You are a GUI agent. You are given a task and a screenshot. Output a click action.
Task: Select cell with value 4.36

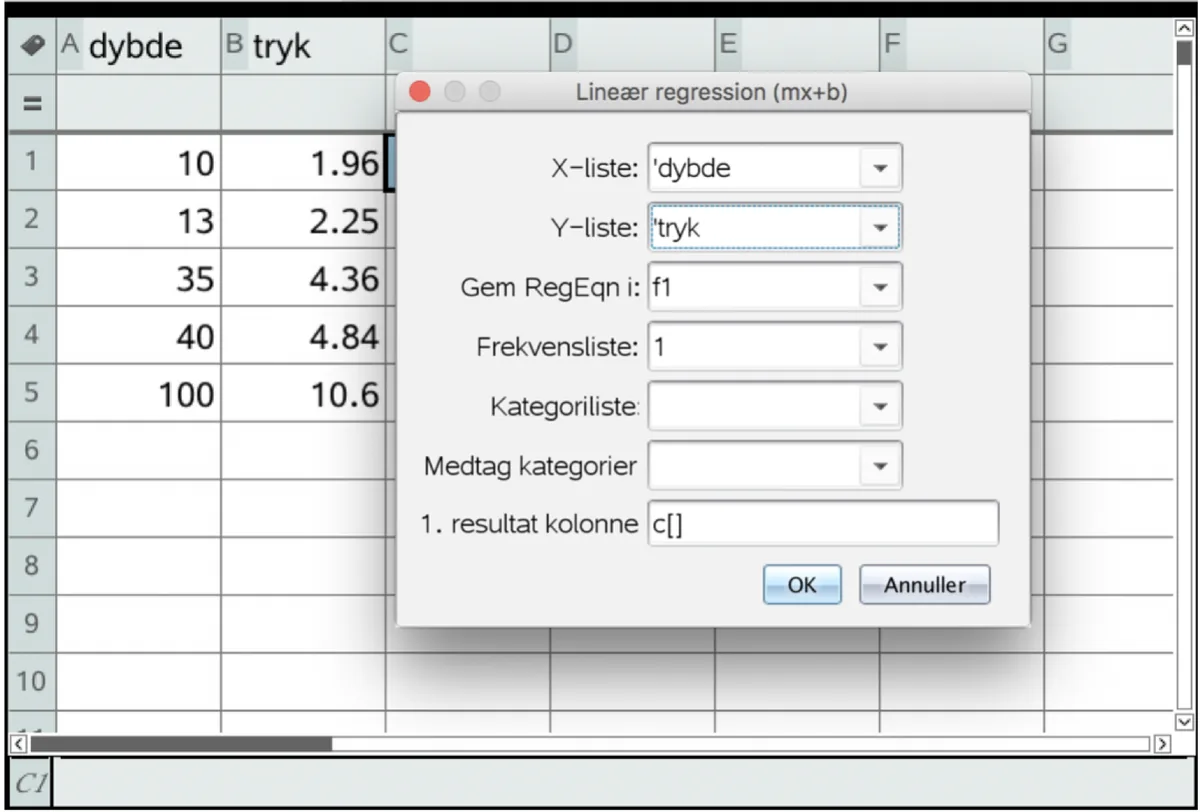click(303, 278)
